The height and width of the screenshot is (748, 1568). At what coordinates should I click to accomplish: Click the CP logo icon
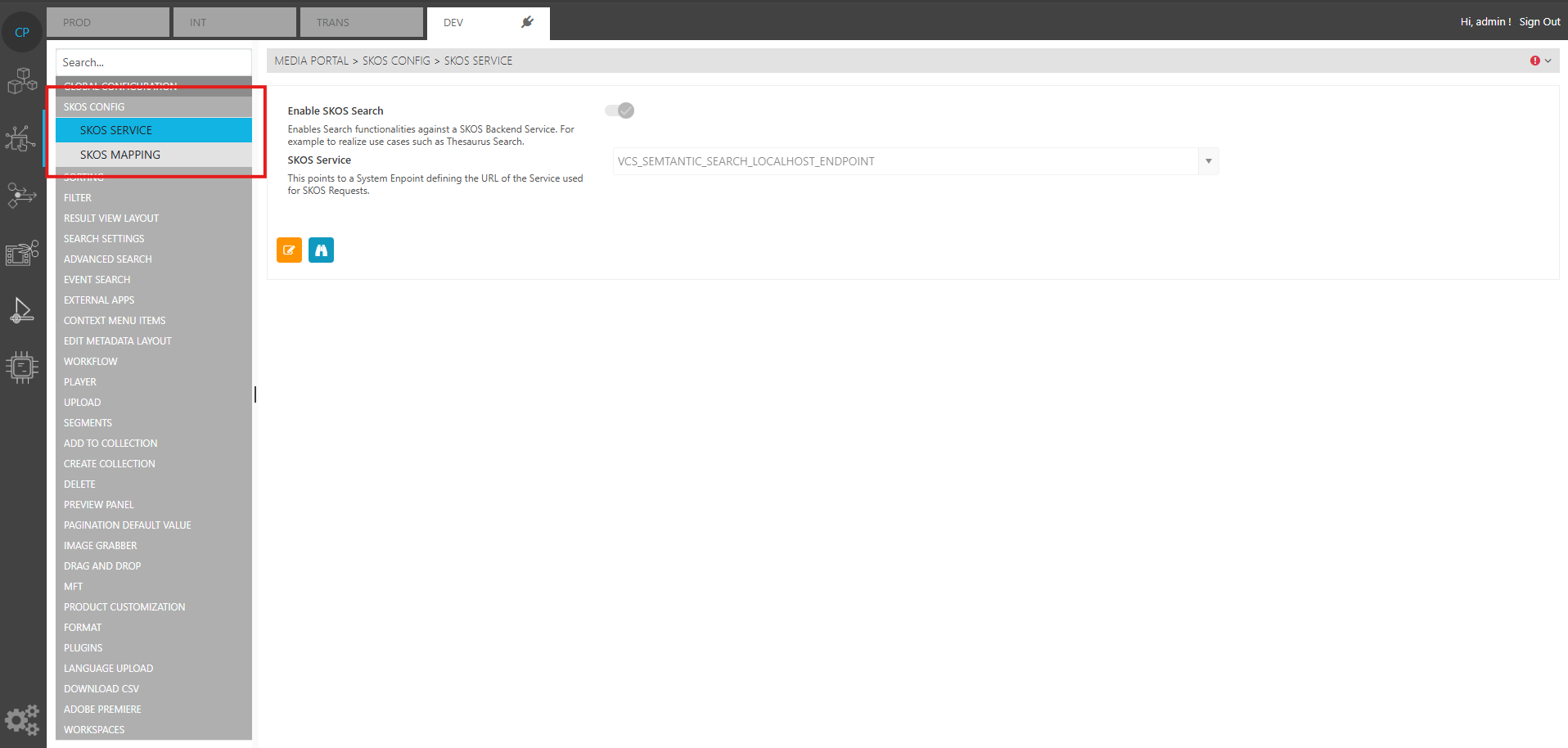[x=22, y=33]
